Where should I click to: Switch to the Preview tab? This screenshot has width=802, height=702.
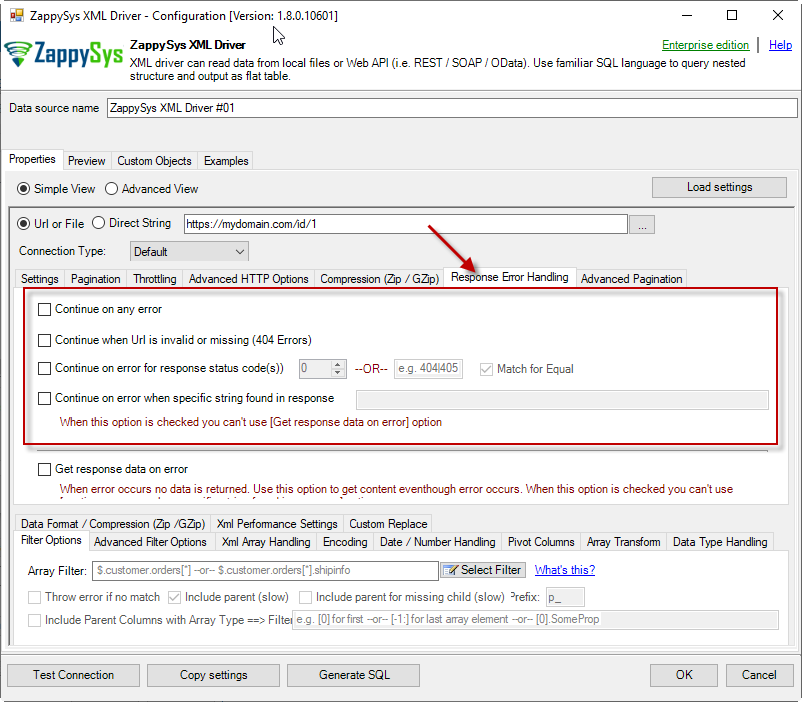[x=87, y=161]
